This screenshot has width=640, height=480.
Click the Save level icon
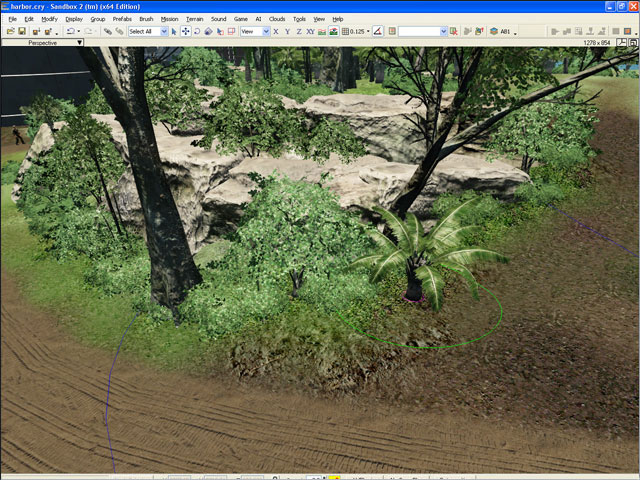[19, 31]
